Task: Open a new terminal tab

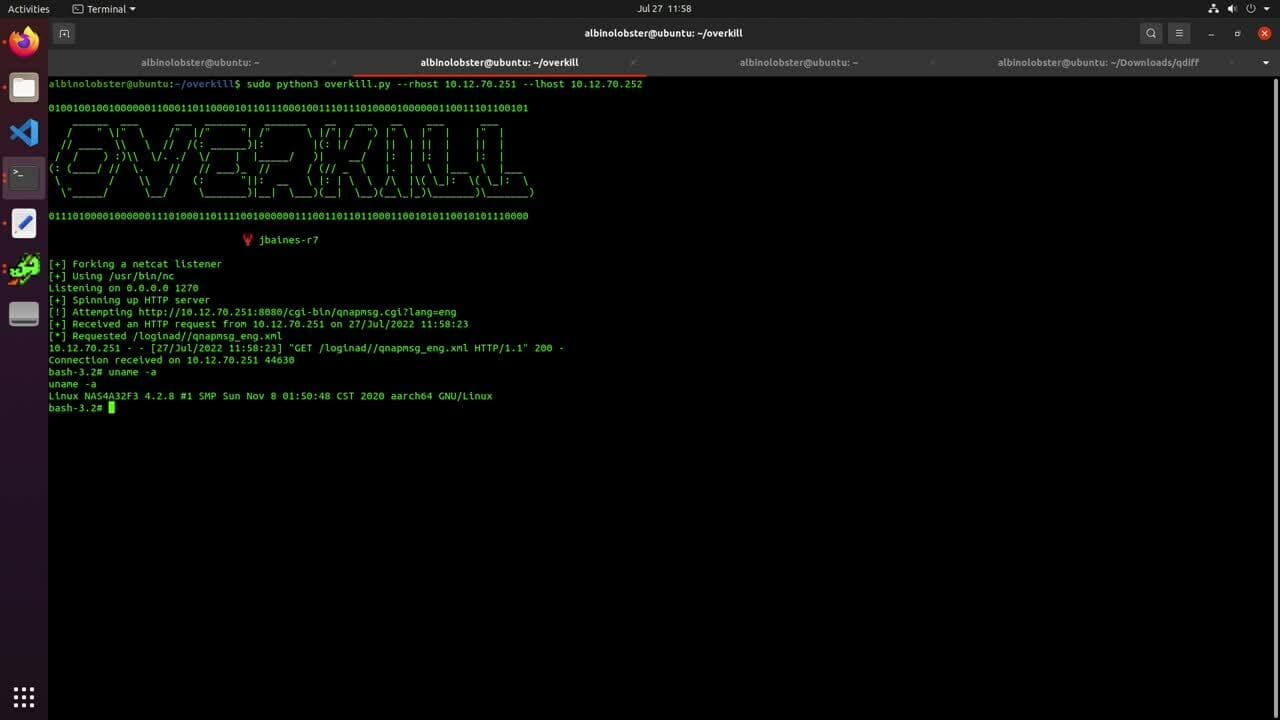Action: click(x=64, y=33)
